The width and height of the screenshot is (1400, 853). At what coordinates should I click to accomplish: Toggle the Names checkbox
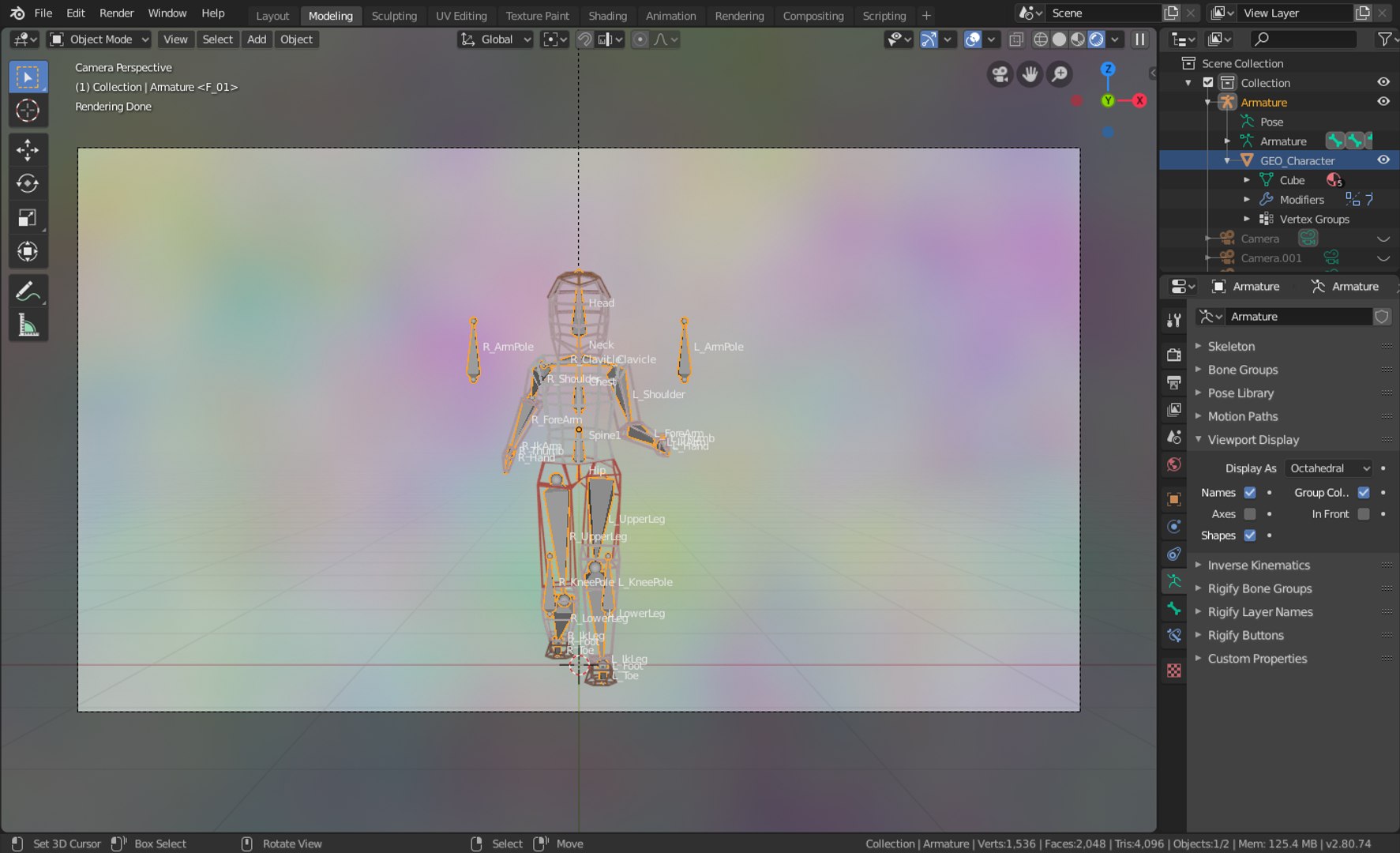click(1249, 492)
